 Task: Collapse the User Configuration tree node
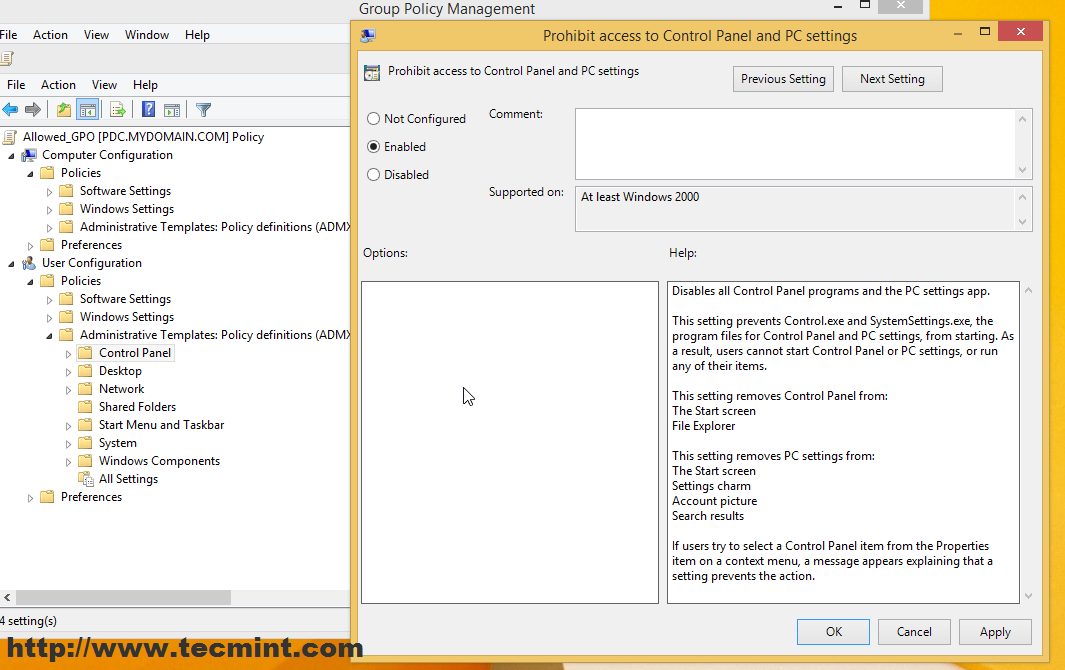pyautogui.click(x=10, y=262)
